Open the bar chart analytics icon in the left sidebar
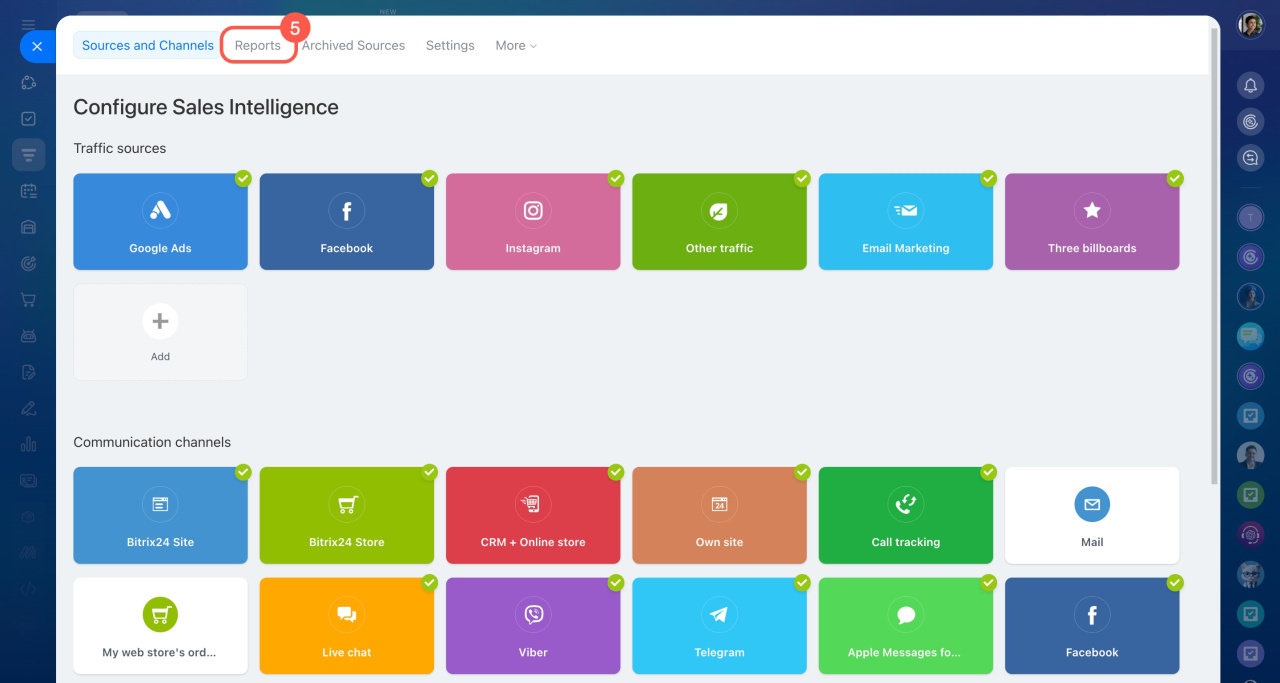 [x=28, y=444]
